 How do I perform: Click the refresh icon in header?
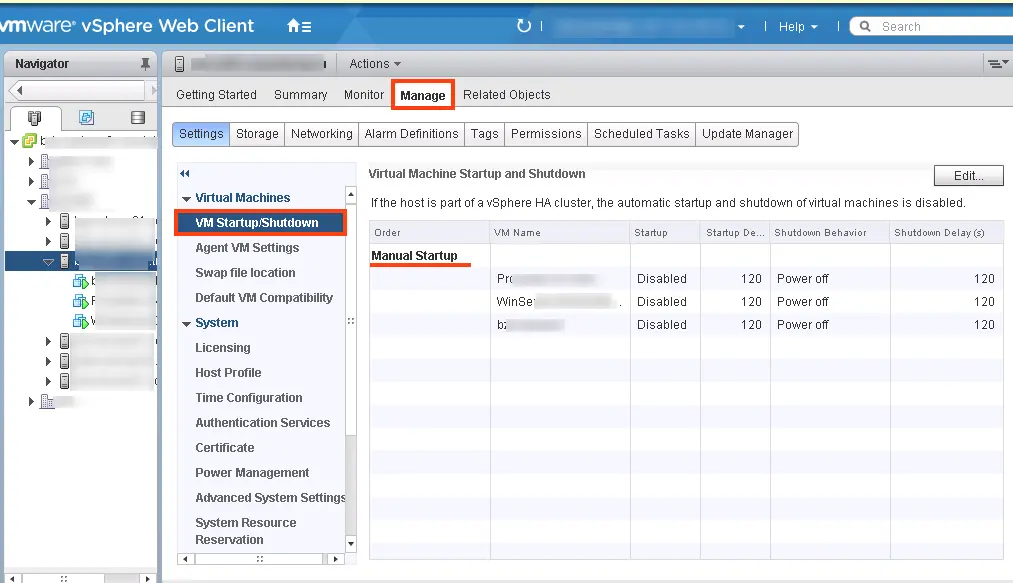(524, 26)
